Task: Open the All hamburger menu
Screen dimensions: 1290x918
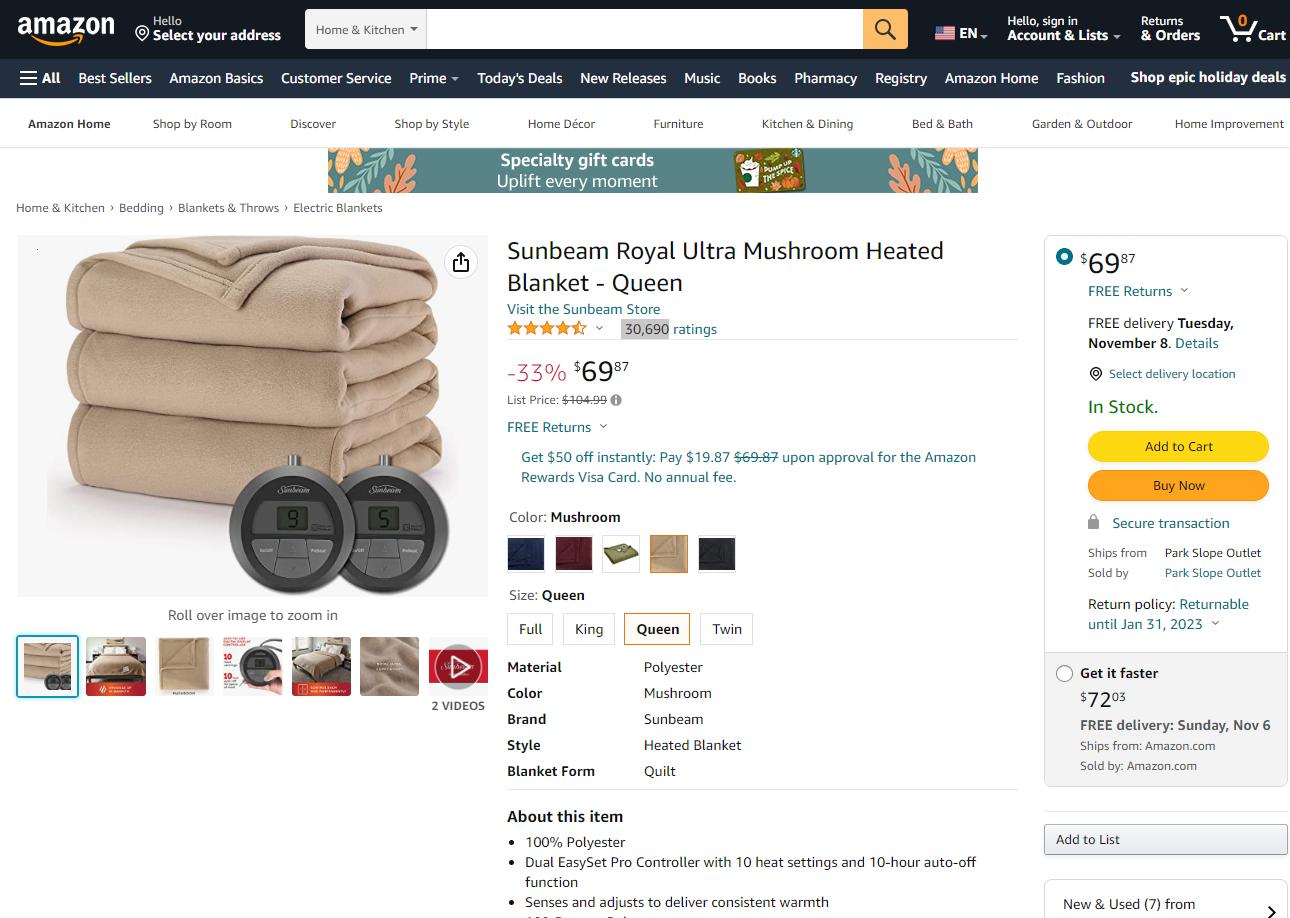Action: [39, 78]
